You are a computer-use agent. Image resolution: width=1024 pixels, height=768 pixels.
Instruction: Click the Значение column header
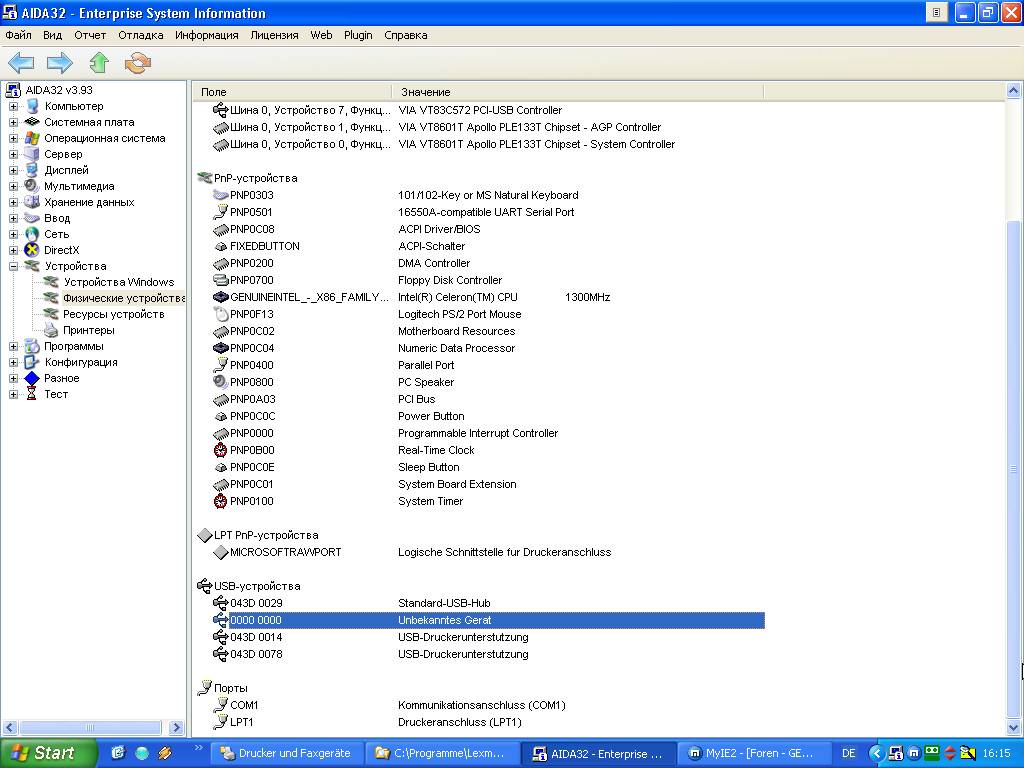pos(577,92)
